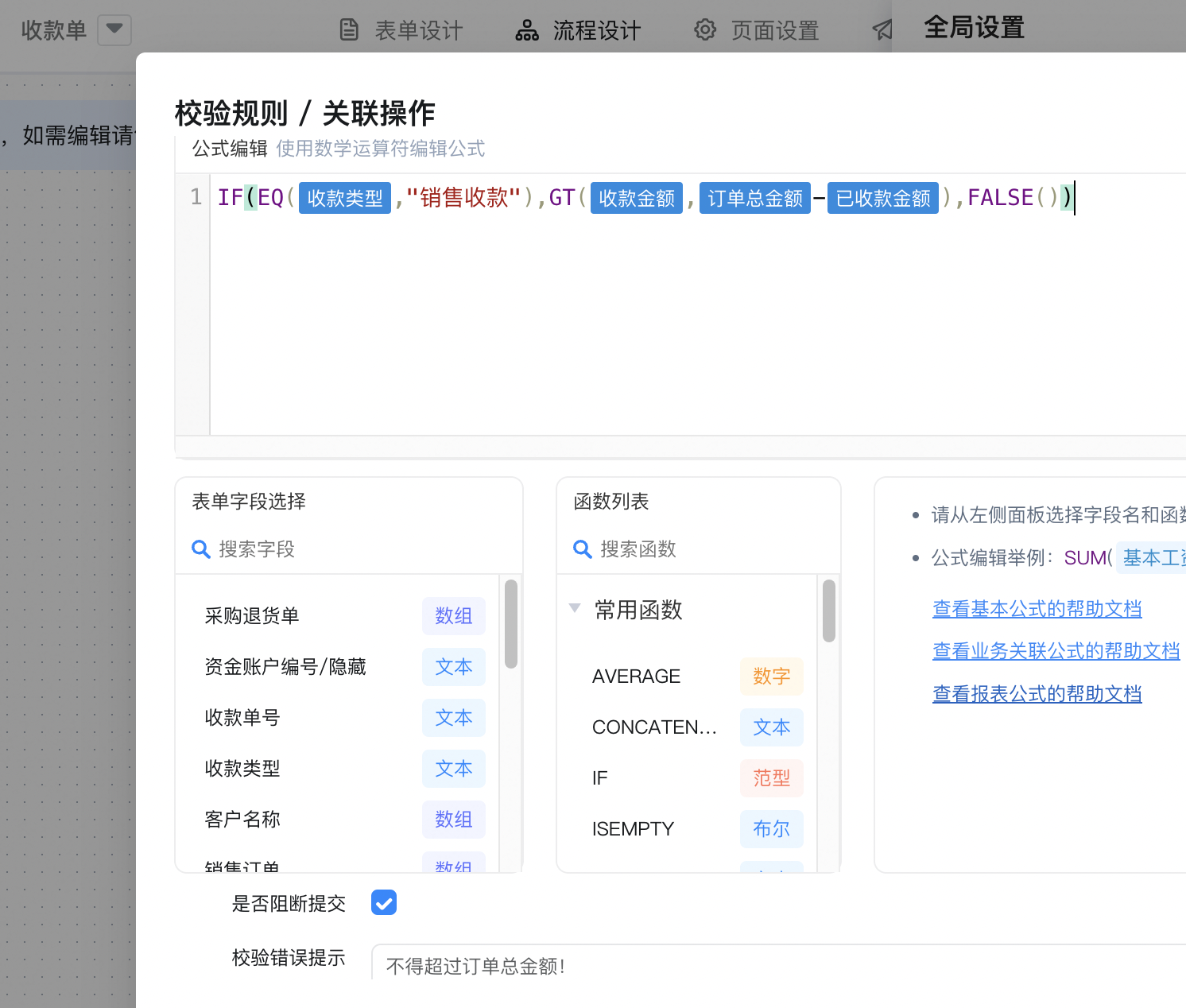Click the 文本 tag beside 收款单号
The width and height of the screenshot is (1186, 1008).
coord(454,718)
